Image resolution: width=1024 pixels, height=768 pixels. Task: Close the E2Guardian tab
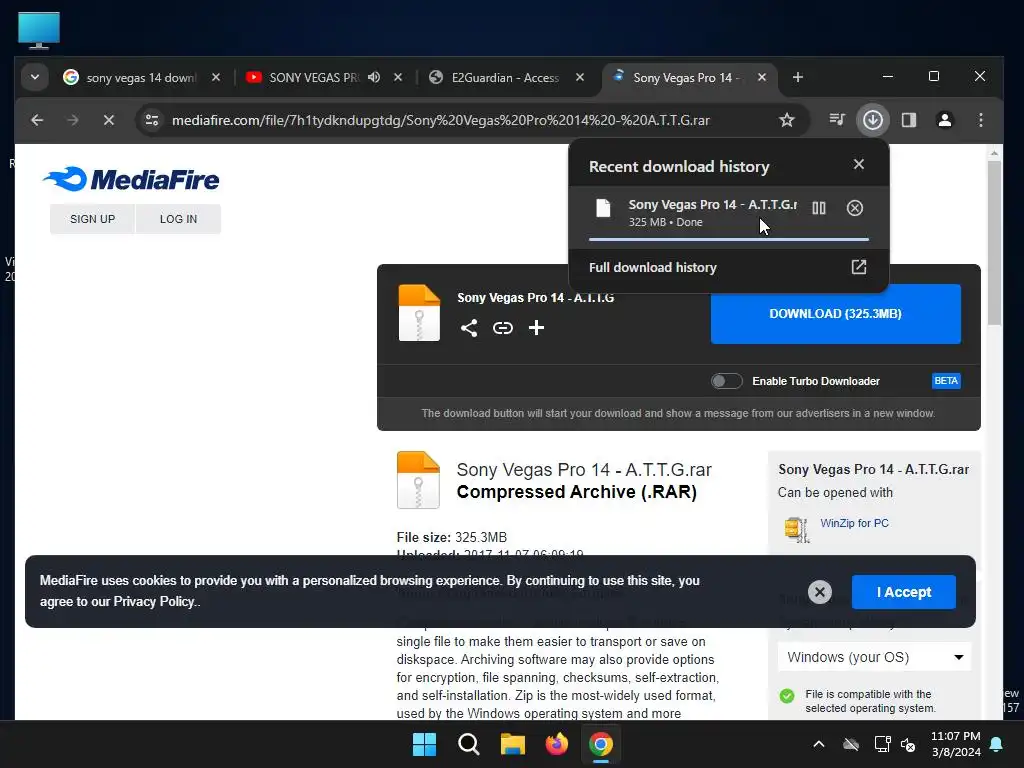(x=580, y=78)
